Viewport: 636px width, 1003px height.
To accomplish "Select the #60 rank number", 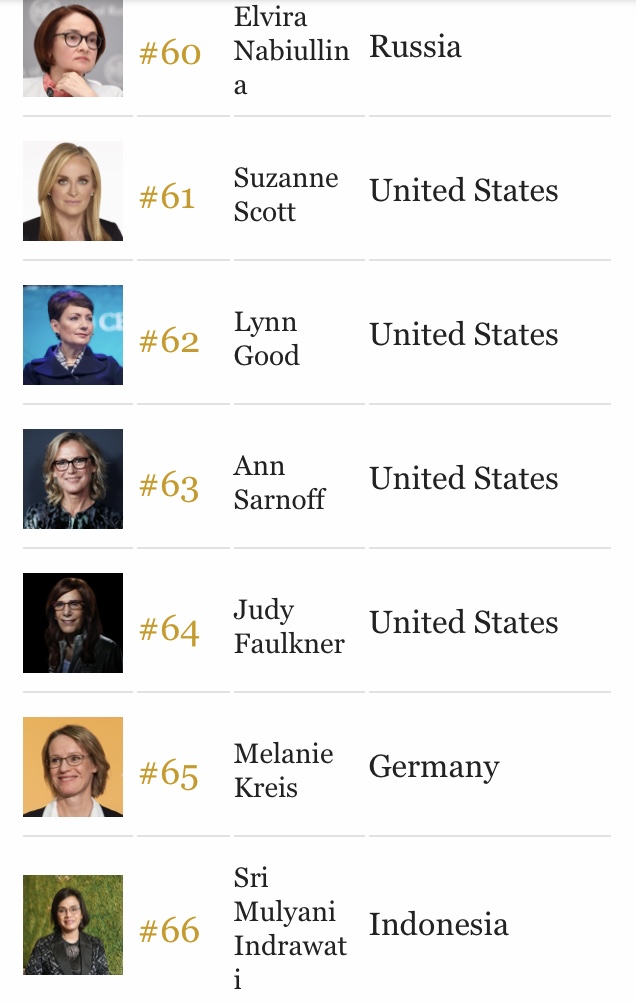I will pyautogui.click(x=170, y=52).
